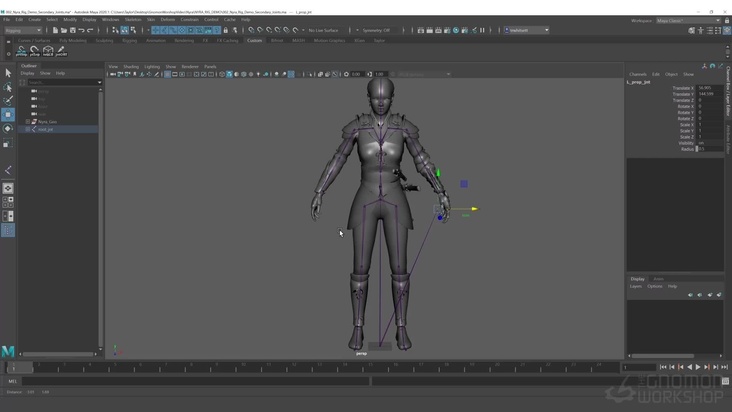The width and height of the screenshot is (732, 412).
Task: Open Layers menu in Layer Editor
Action: (x=636, y=286)
